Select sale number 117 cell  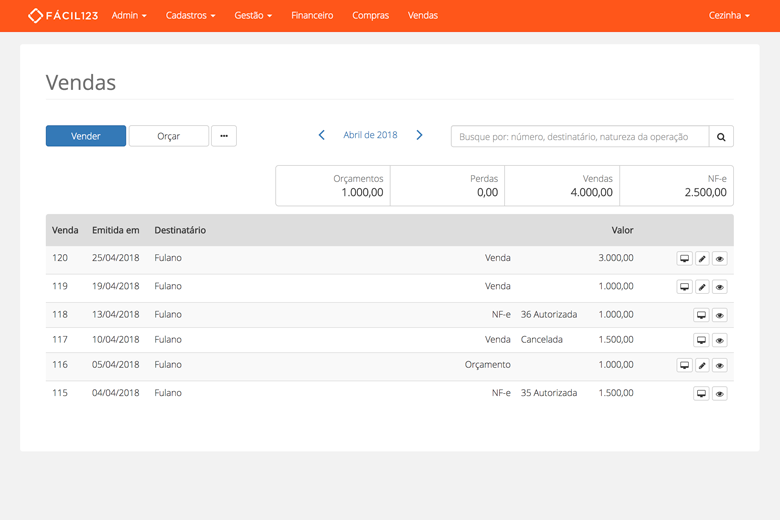[x=60, y=339]
